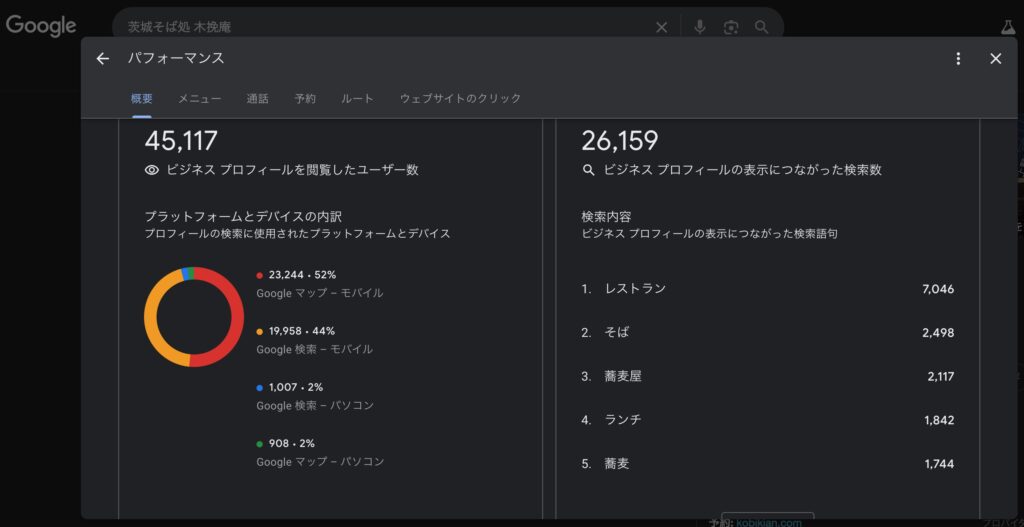Click green legend dot for Google マップ – パソコン
1024x527 pixels.
pos(260,444)
